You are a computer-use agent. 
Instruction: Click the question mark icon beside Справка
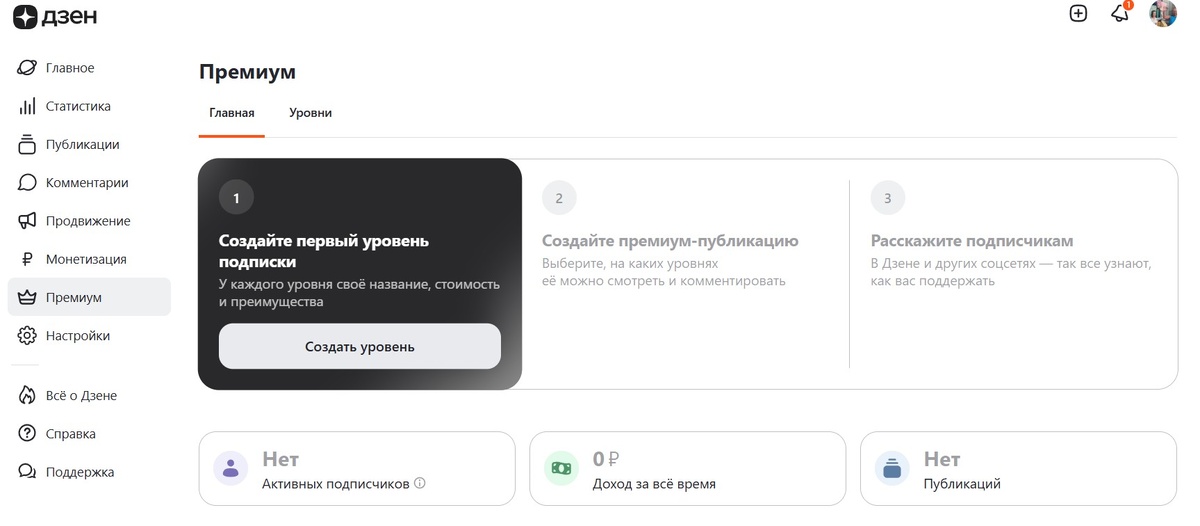point(27,434)
